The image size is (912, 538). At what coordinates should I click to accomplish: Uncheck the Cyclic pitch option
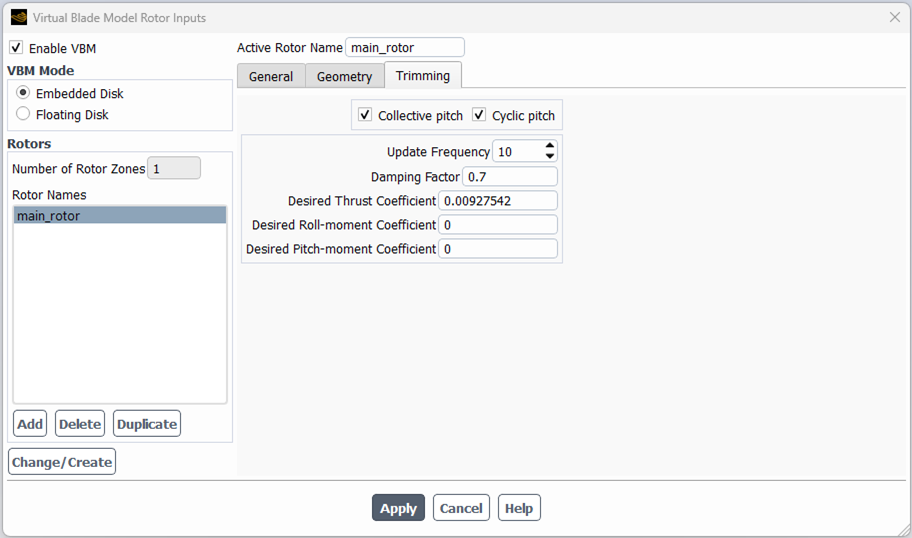(x=479, y=115)
